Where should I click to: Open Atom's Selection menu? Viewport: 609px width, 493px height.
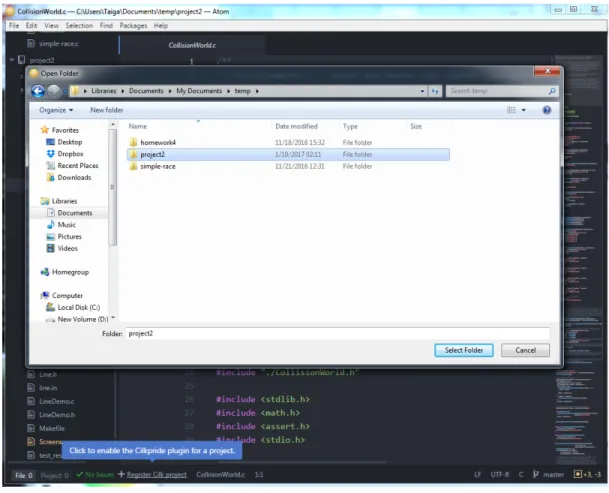pos(79,26)
